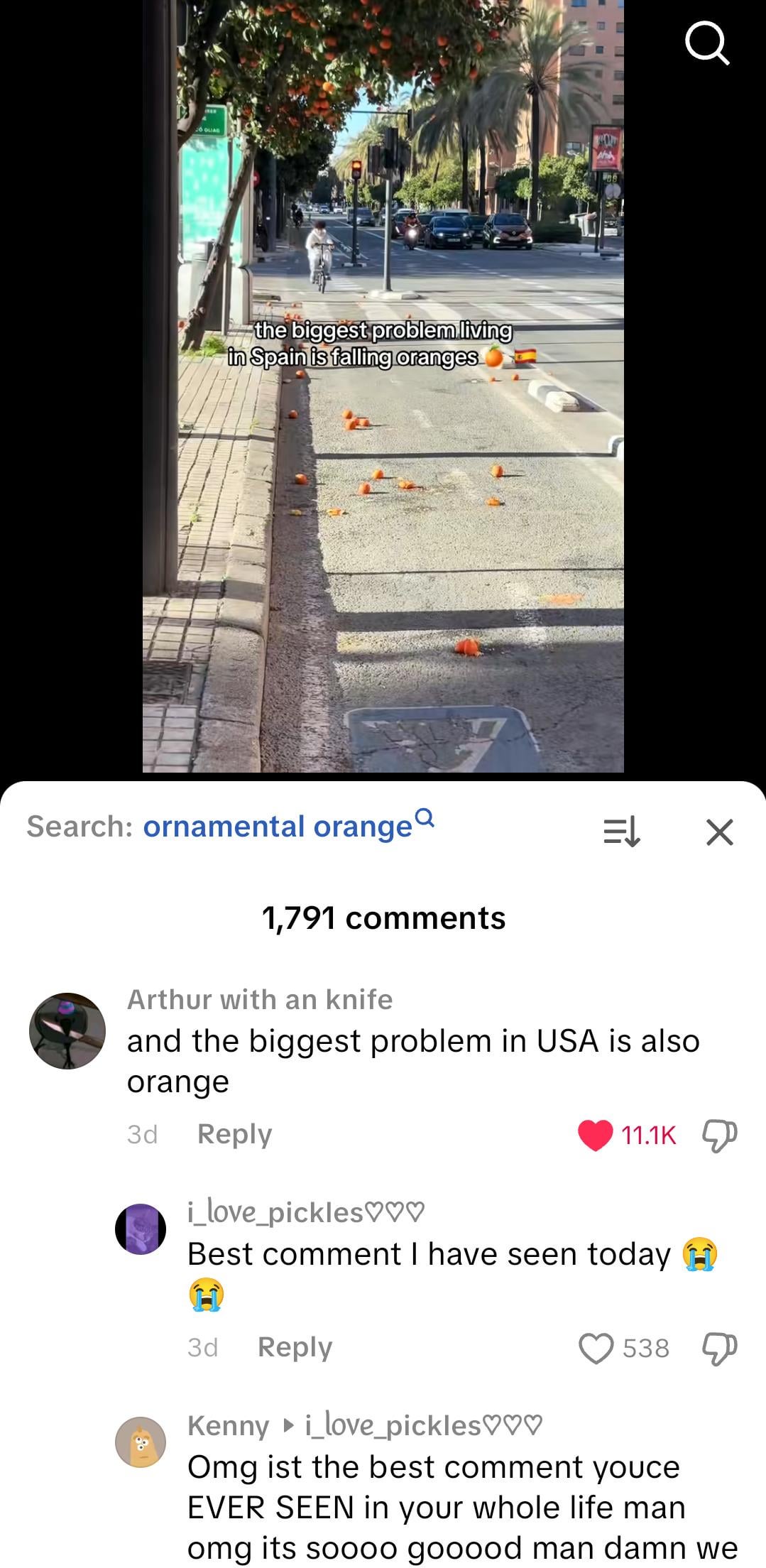The width and height of the screenshot is (766, 1568).
Task: Reply to Arthur's orange comment
Action: pos(234,1134)
